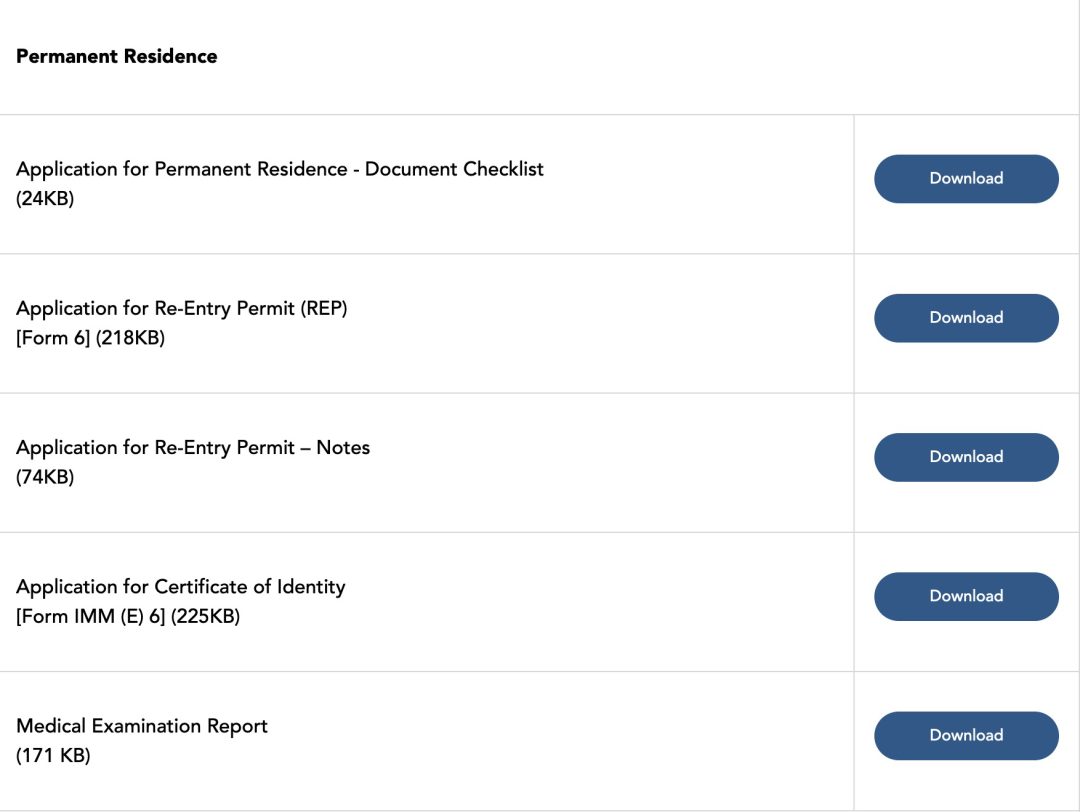Click the word 'Notes' in Re-Entry Permit row

click(x=343, y=447)
